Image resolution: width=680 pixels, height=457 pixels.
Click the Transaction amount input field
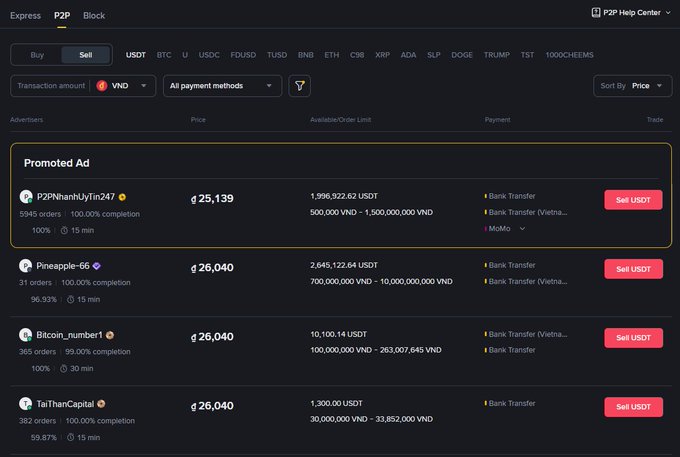51,86
